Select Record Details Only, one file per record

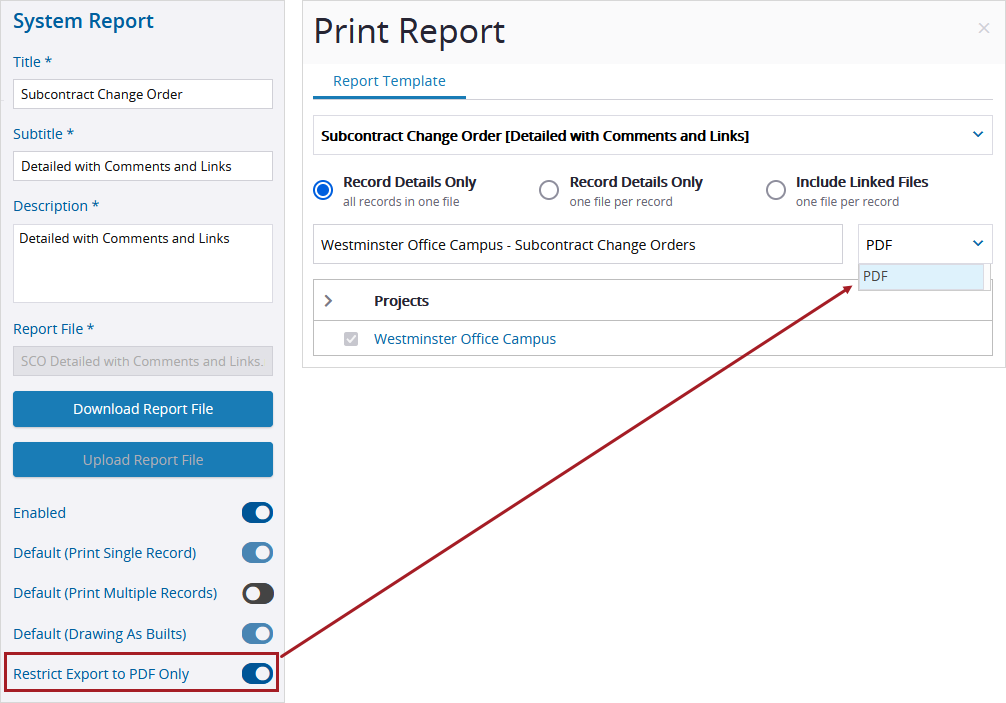(x=549, y=190)
